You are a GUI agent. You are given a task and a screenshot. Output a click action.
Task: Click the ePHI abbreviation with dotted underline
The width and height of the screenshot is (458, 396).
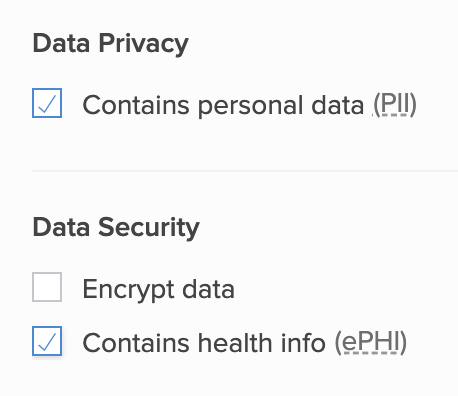pos(370,343)
